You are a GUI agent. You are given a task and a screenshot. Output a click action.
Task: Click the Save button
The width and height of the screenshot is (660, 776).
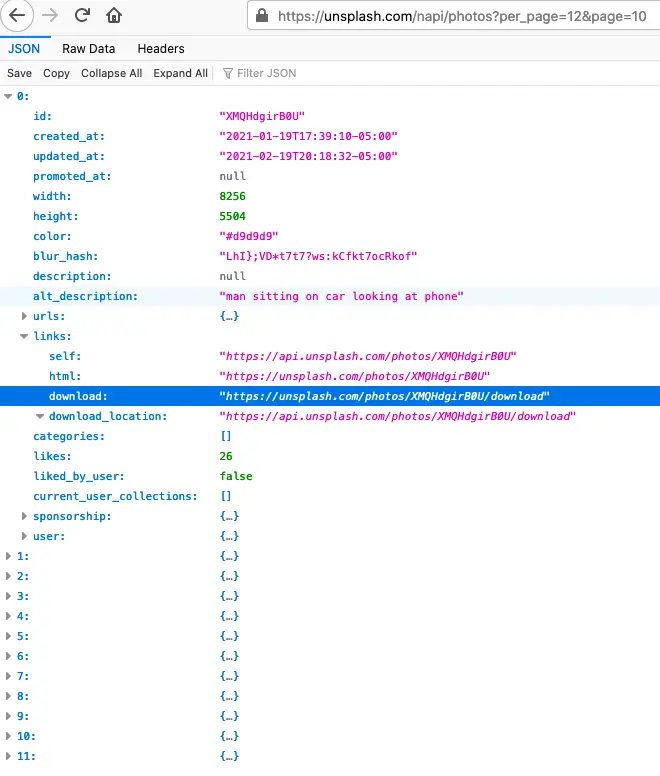point(19,73)
